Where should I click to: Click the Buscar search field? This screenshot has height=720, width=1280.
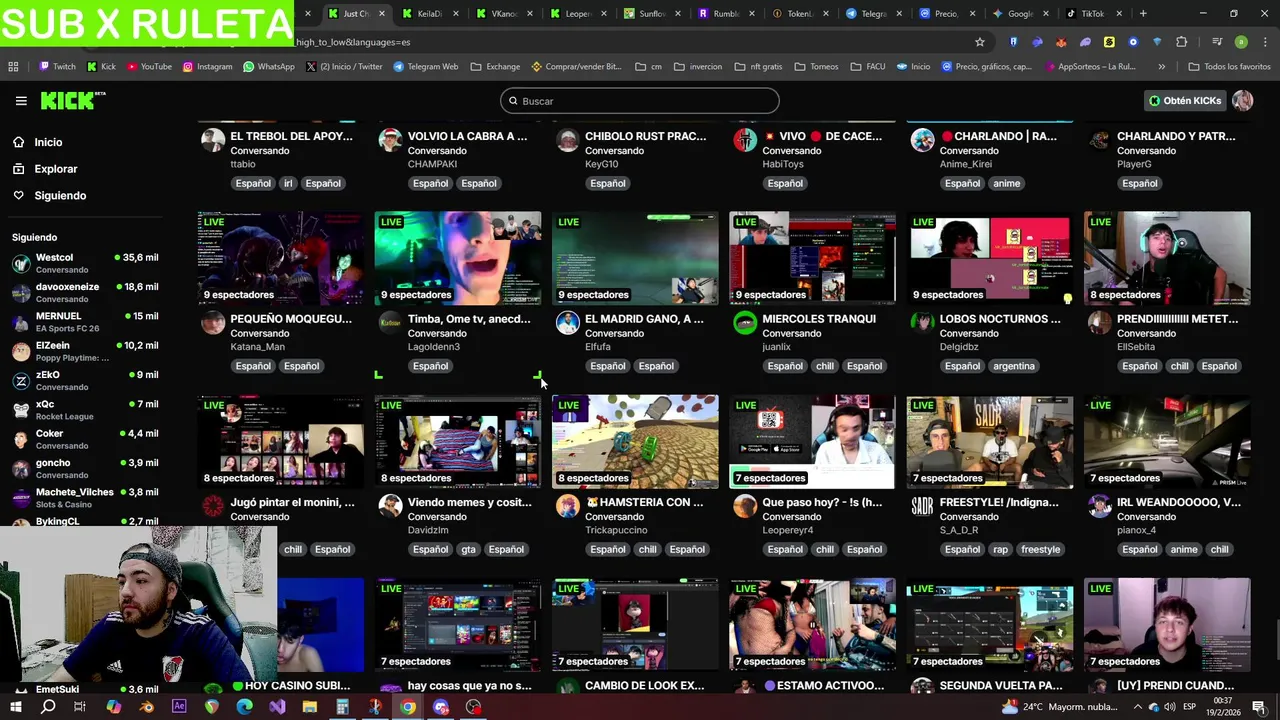639,101
